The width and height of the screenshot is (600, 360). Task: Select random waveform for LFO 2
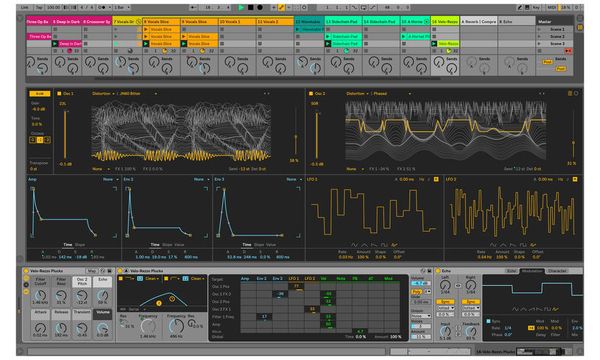point(533,245)
